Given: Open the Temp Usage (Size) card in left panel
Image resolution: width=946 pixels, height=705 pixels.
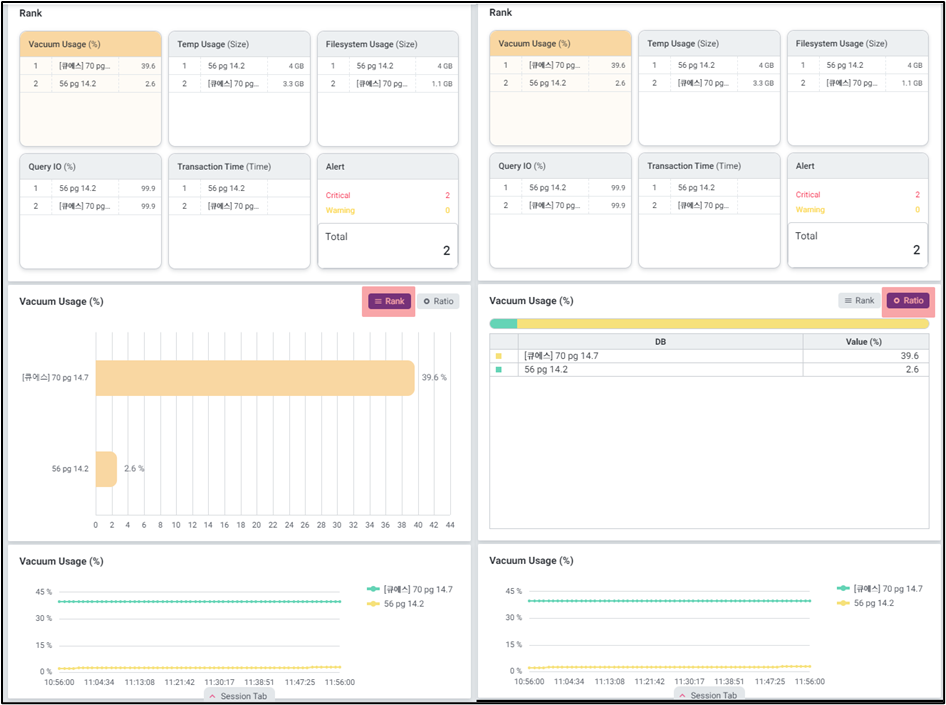Looking at the screenshot, I should [x=238, y=44].
